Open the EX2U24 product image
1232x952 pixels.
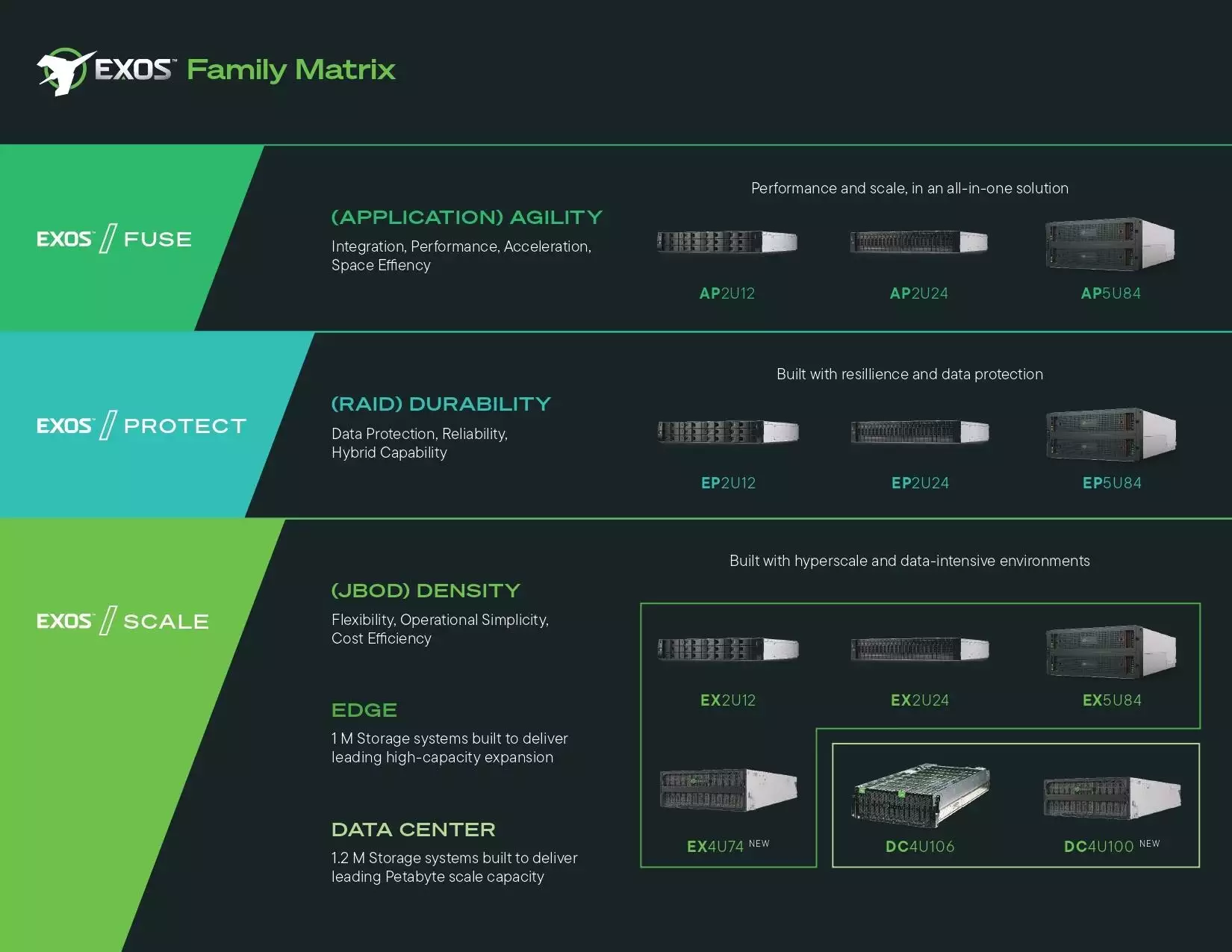coord(920,649)
